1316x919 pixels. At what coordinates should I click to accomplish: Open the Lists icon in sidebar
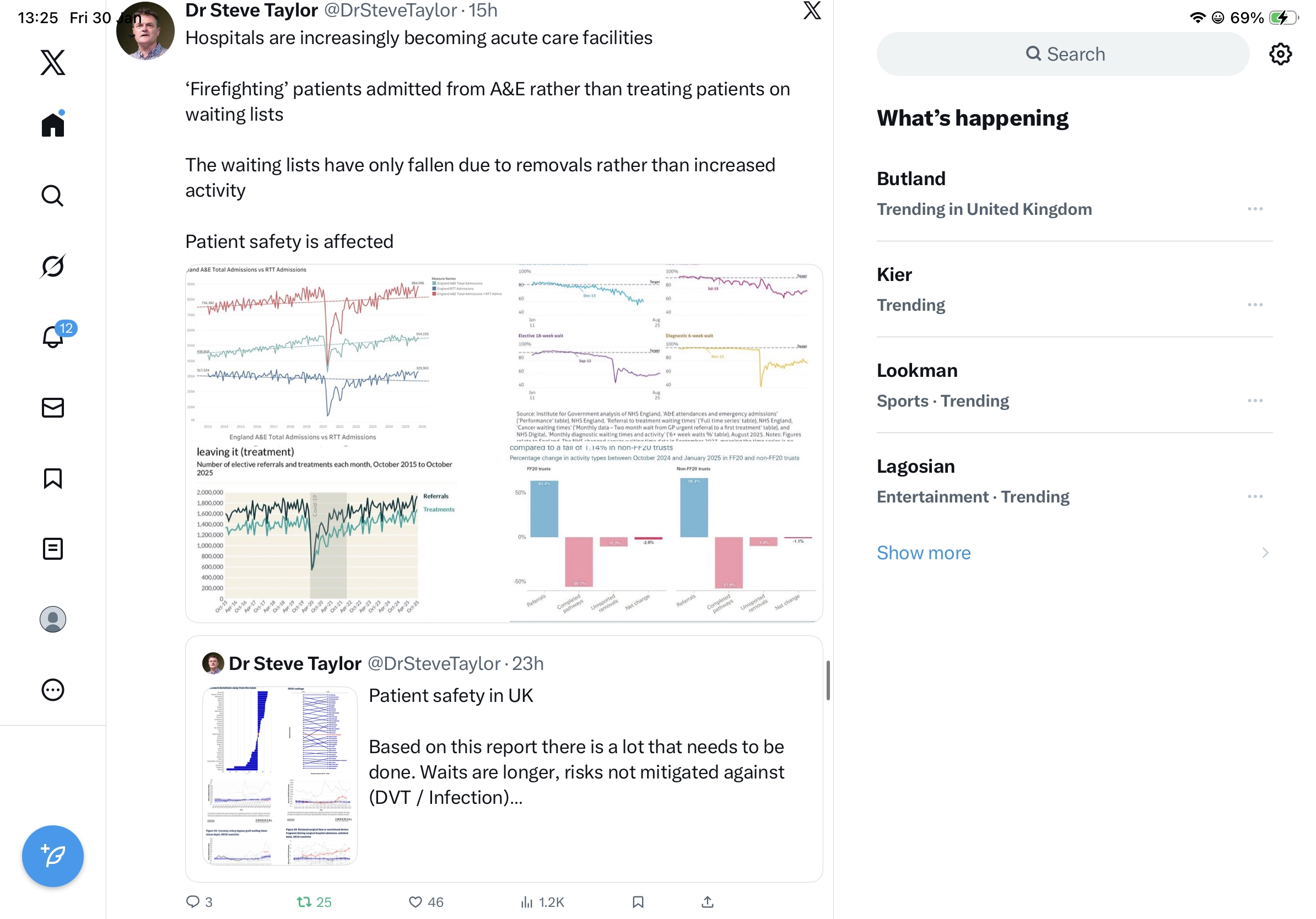[x=53, y=549]
